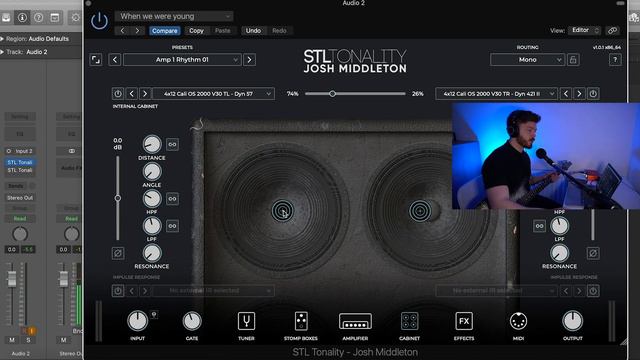
Task: Toggle the plugin power bypass button
Action: pos(99,21)
